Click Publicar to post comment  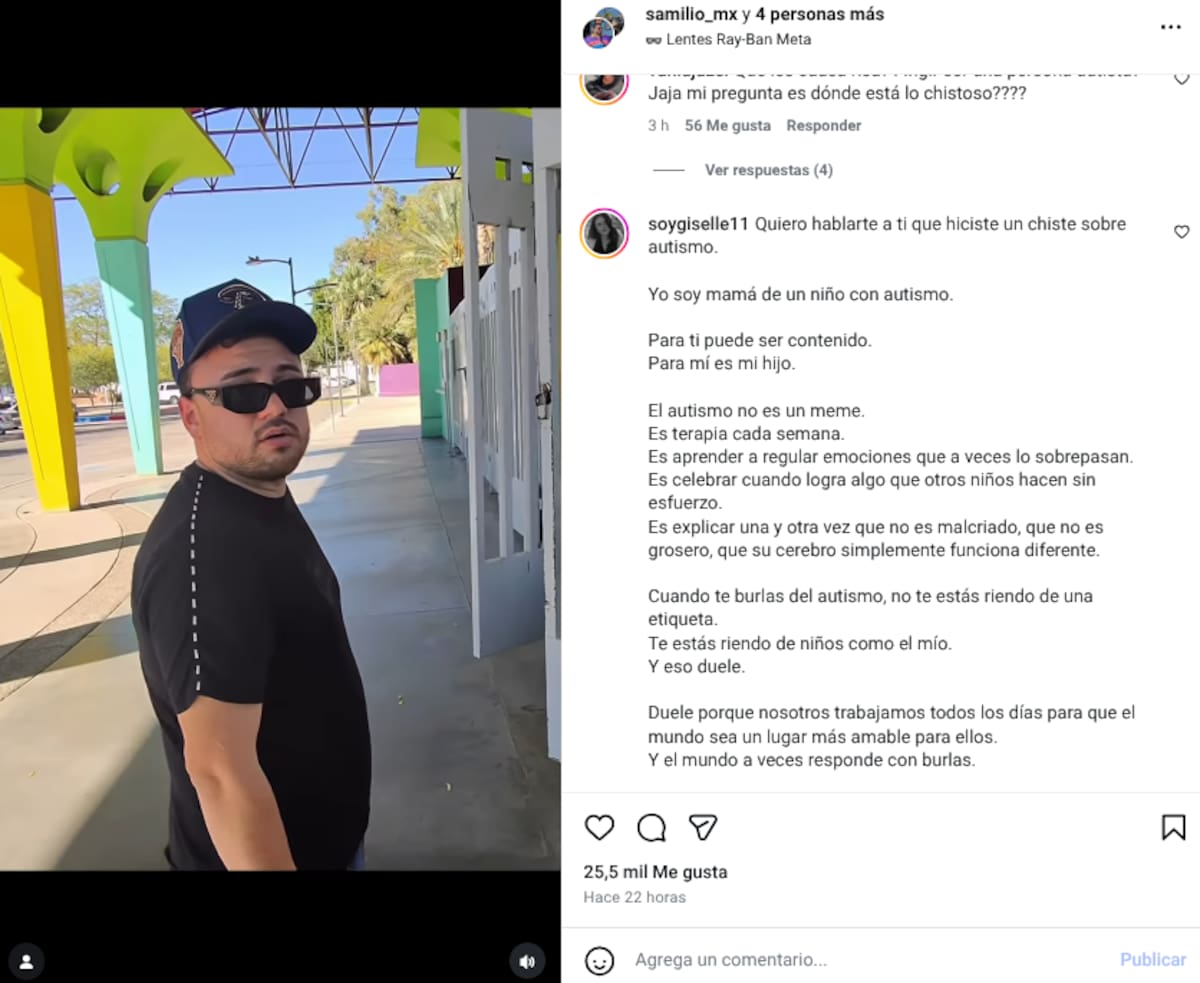point(1153,959)
